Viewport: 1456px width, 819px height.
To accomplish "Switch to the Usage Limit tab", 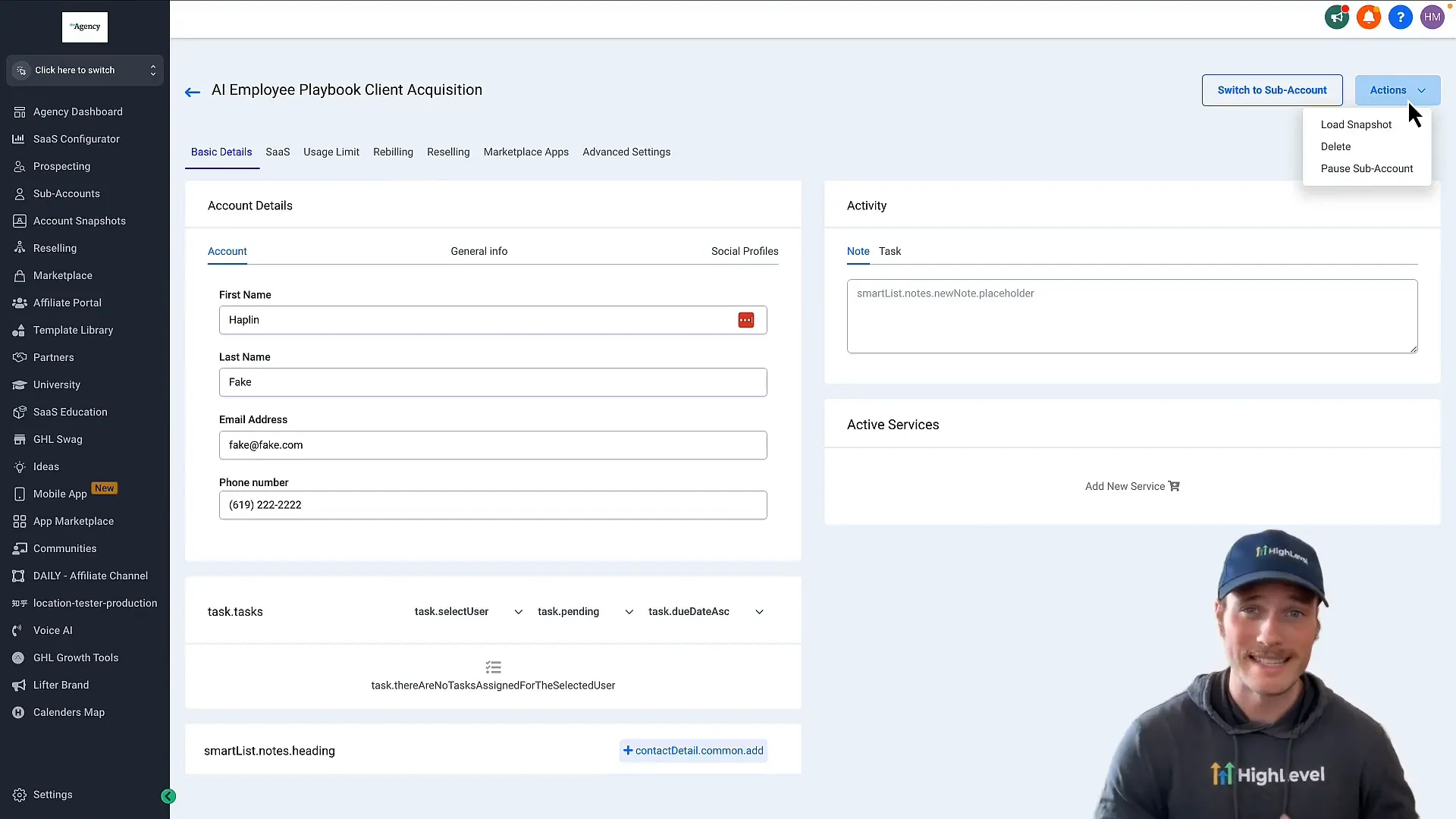I will tap(331, 152).
